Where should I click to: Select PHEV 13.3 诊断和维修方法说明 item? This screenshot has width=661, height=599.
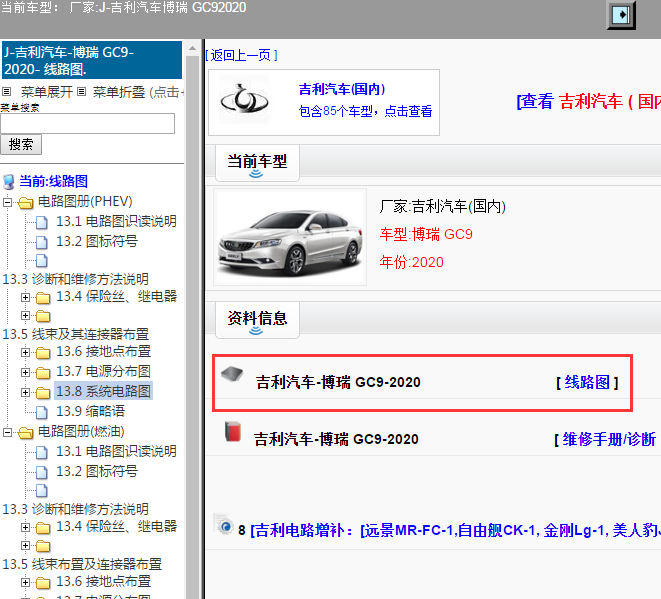pos(75,279)
